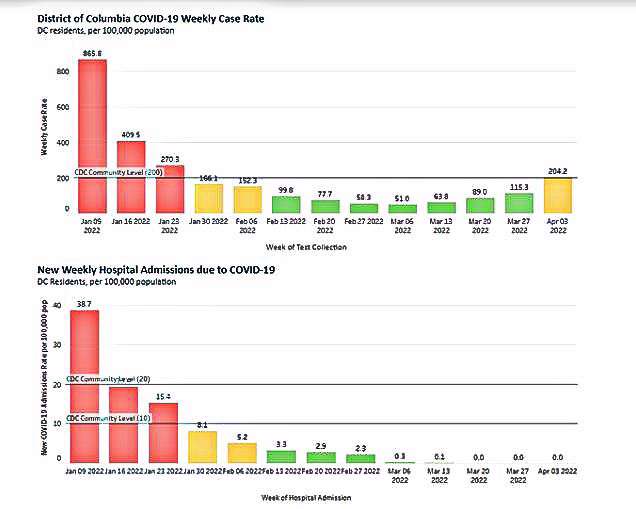Select the green 115.3 bar for Mar 27
This screenshot has height=509, width=636.
coord(518,203)
